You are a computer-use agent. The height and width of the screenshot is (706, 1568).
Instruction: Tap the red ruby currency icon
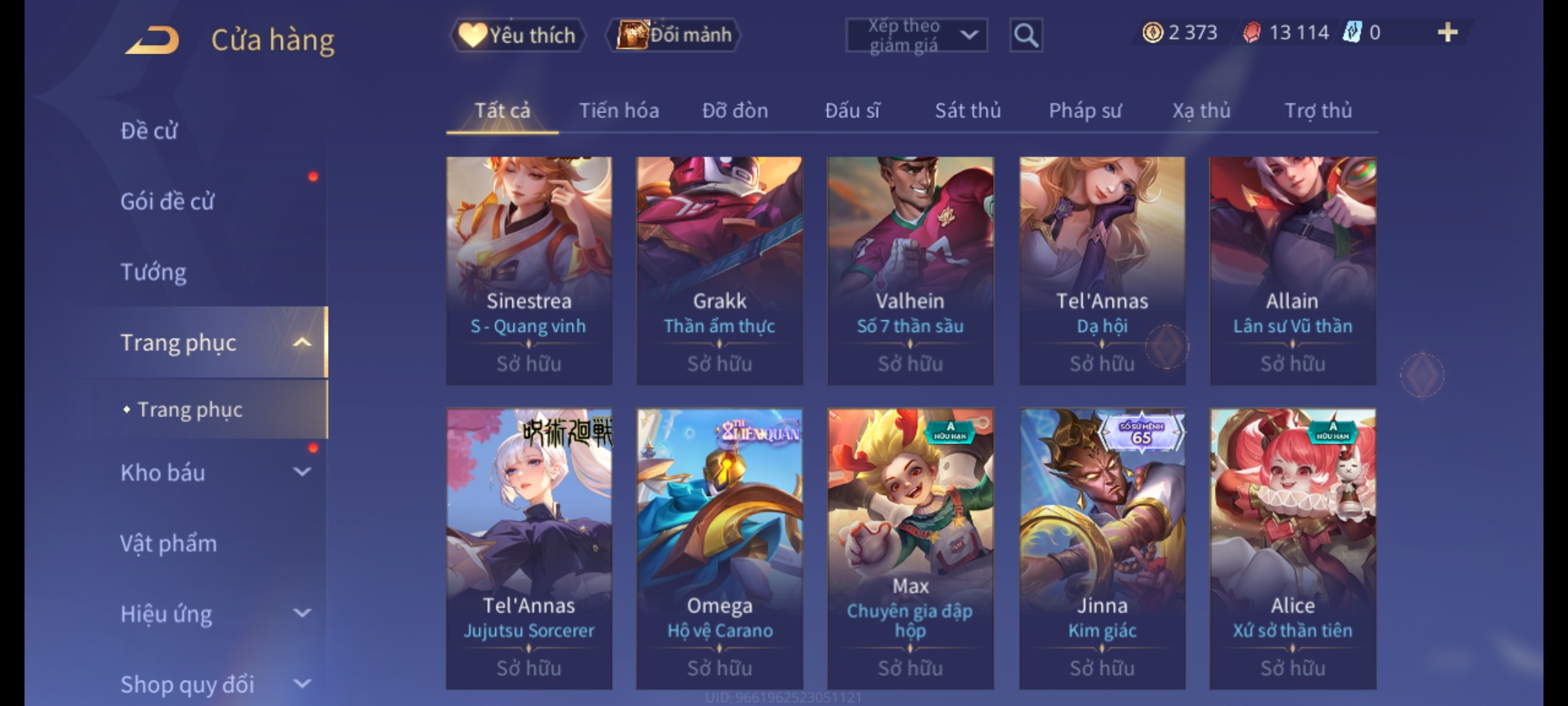[1251, 33]
